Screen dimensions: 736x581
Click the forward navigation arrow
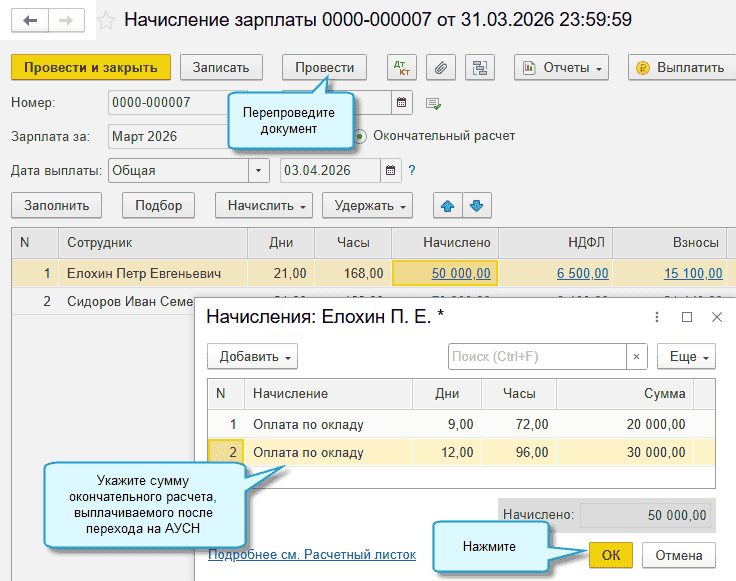pyautogui.click(x=66, y=20)
